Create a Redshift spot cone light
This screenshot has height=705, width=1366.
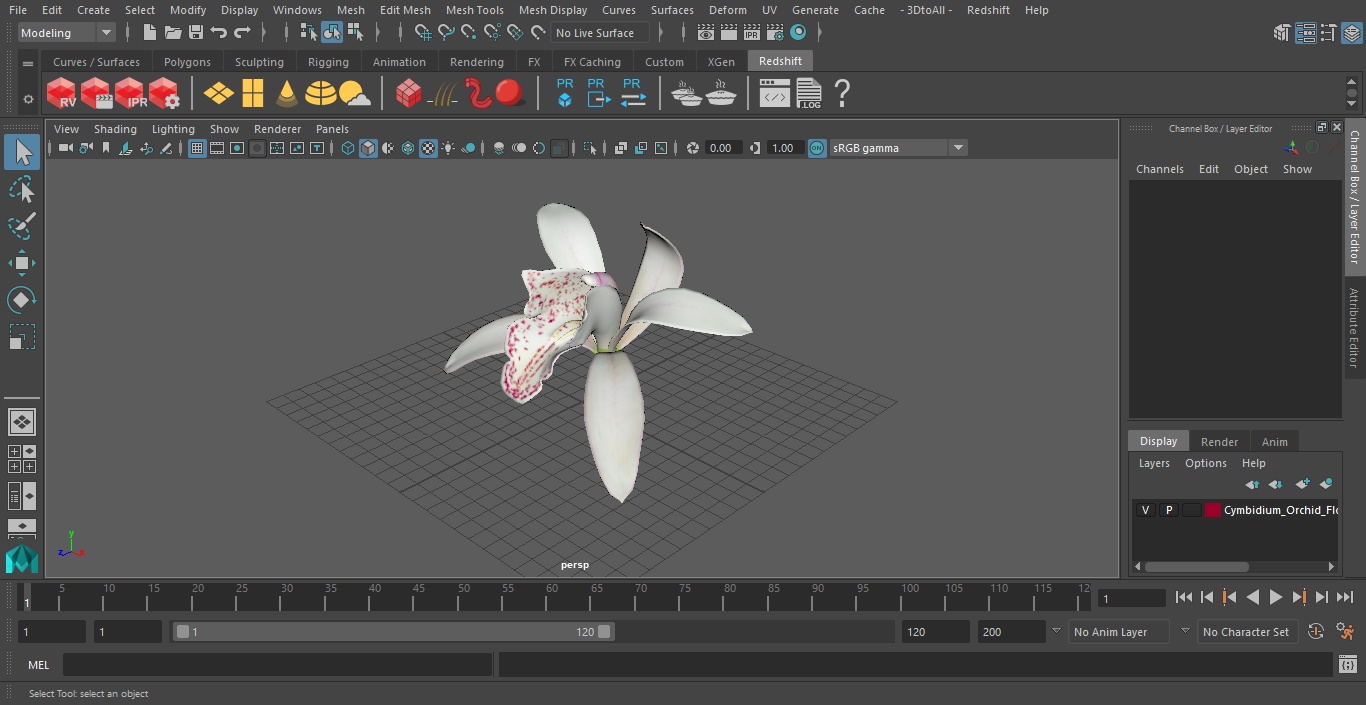287,94
